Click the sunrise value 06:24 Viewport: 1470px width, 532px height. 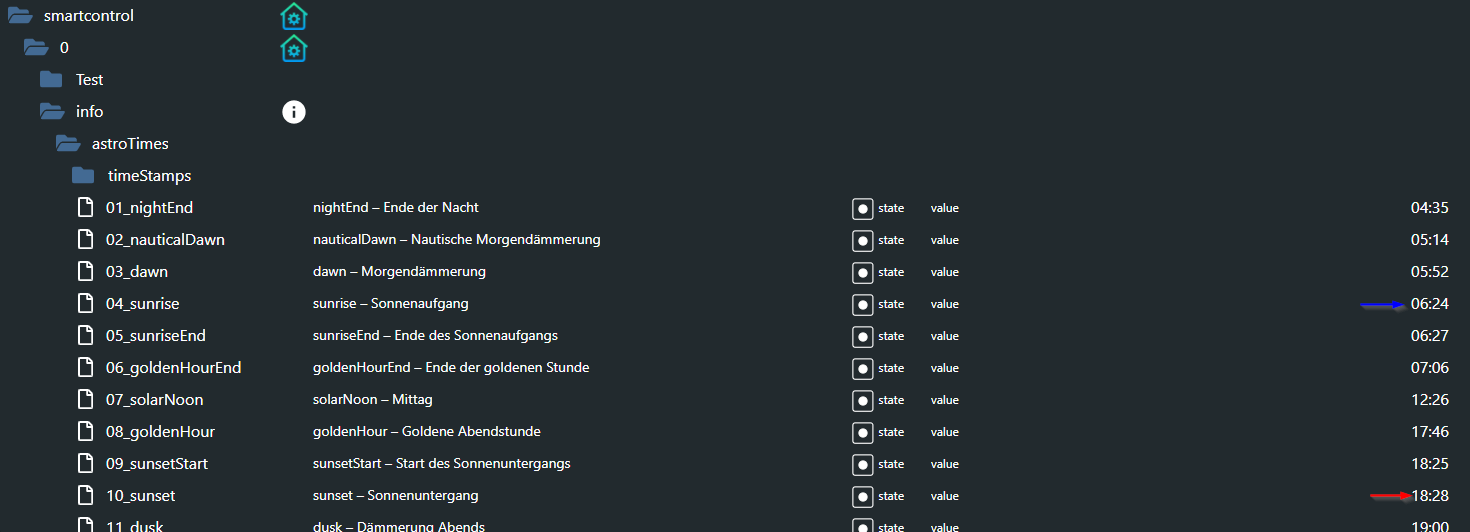(x=1429, y=304)
